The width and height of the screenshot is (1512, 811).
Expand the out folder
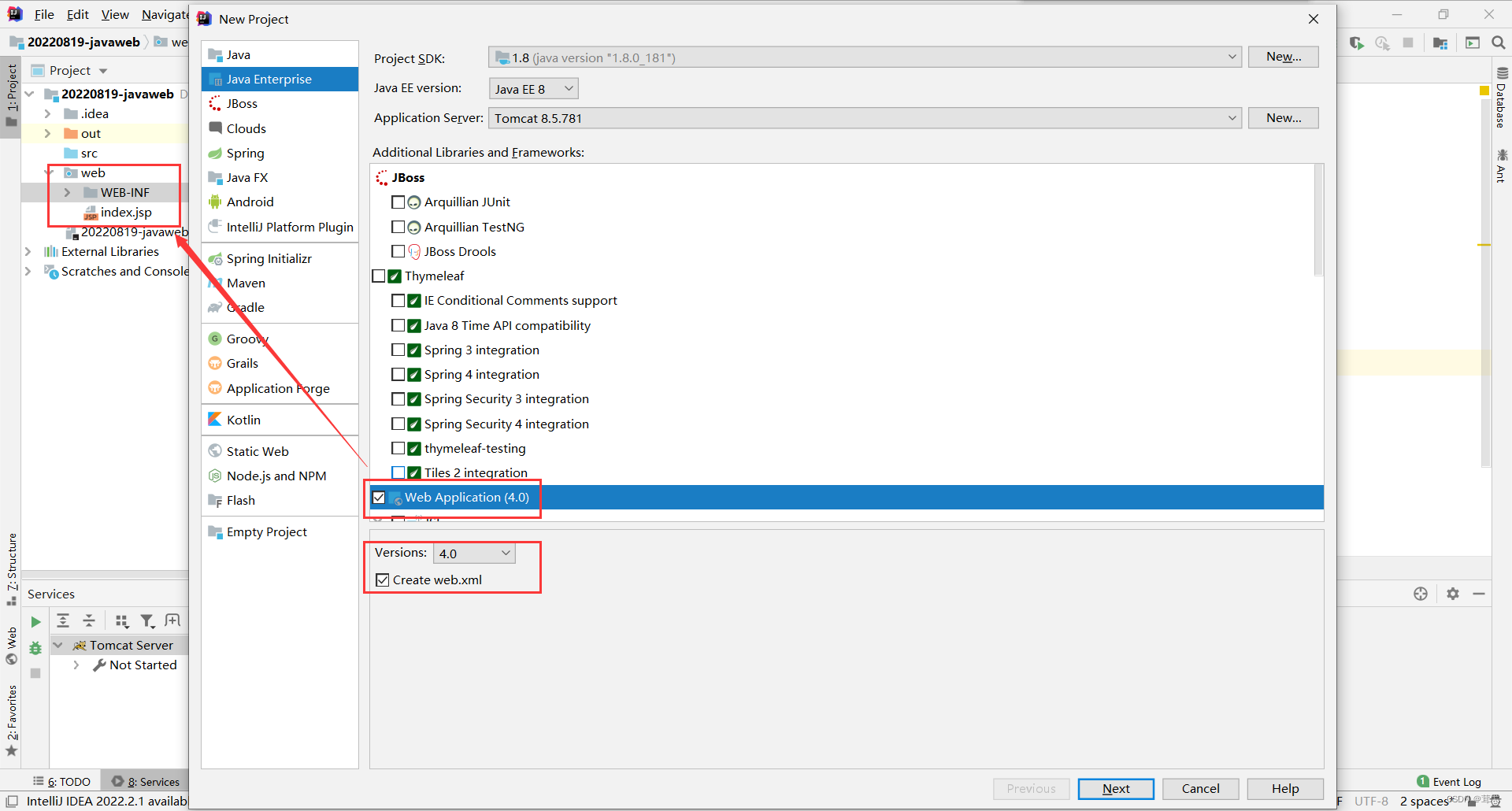coord(47,133)
